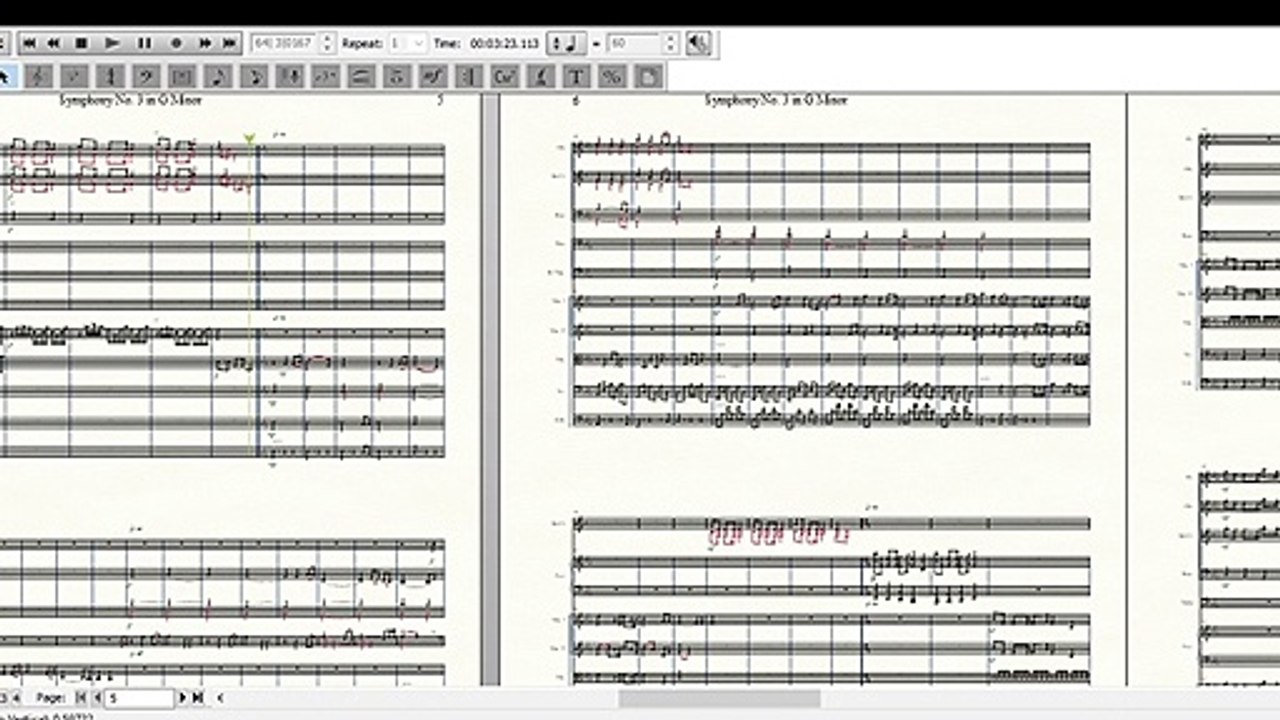Click the page 5 title text
This screenshot has height=720, width=1280.
pos(131,100)
